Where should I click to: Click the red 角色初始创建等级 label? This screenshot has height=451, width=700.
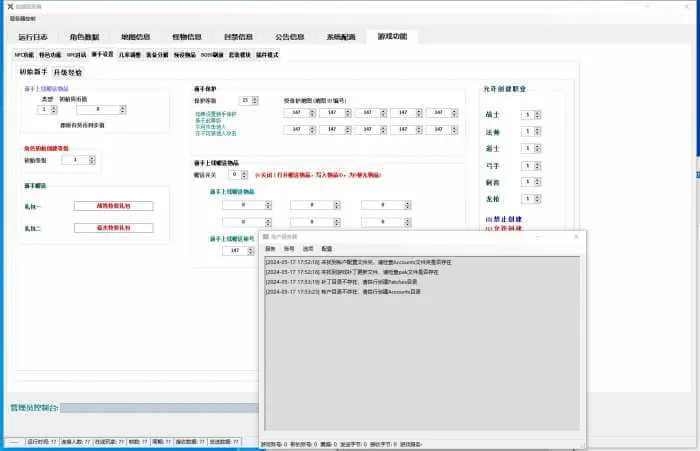tap(46, 148)
